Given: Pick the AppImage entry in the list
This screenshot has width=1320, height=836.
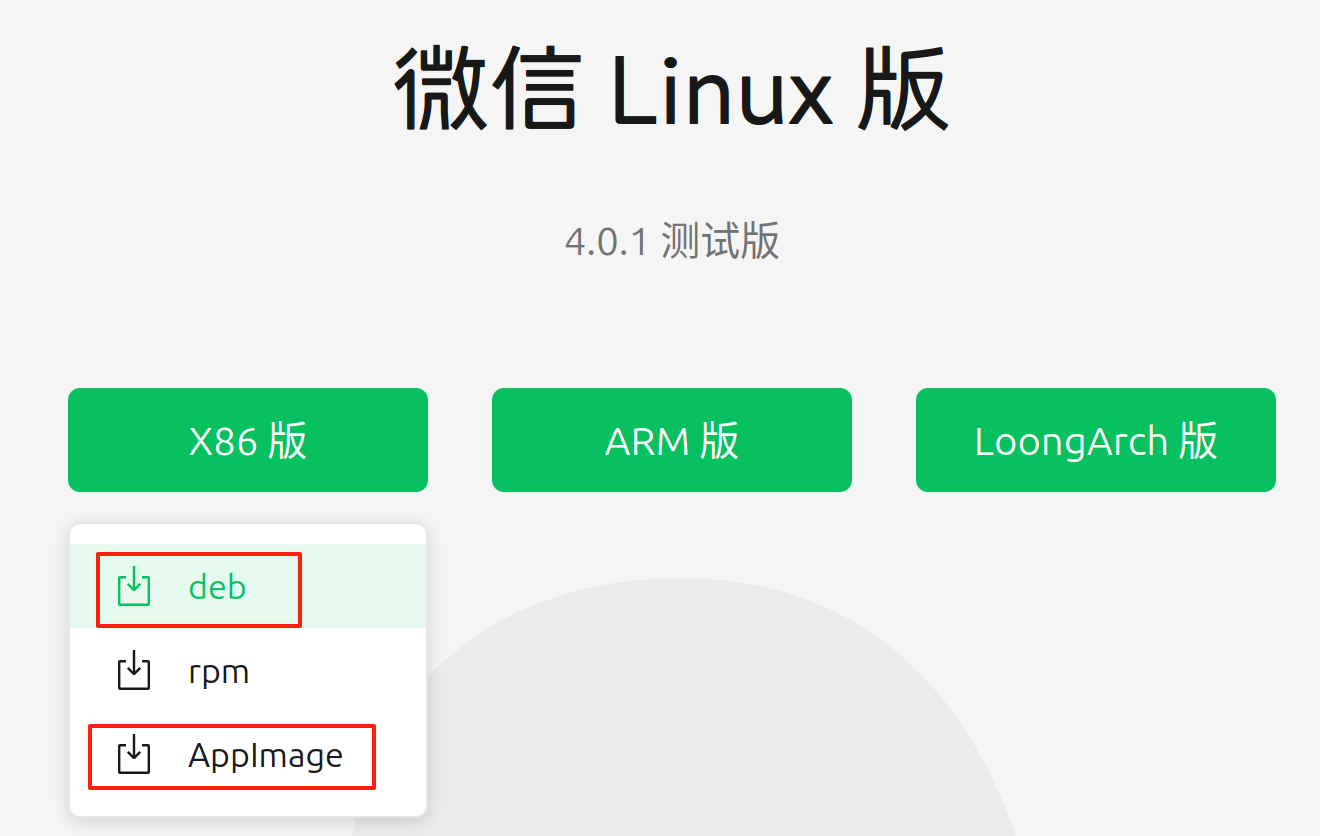Looking at the screenshot, I should point(265,756).
